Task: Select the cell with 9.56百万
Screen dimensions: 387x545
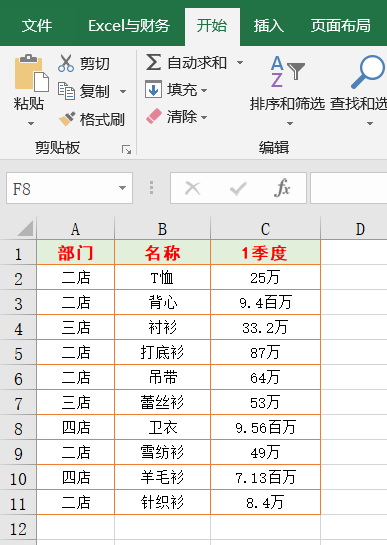Action: click(265, 428)
